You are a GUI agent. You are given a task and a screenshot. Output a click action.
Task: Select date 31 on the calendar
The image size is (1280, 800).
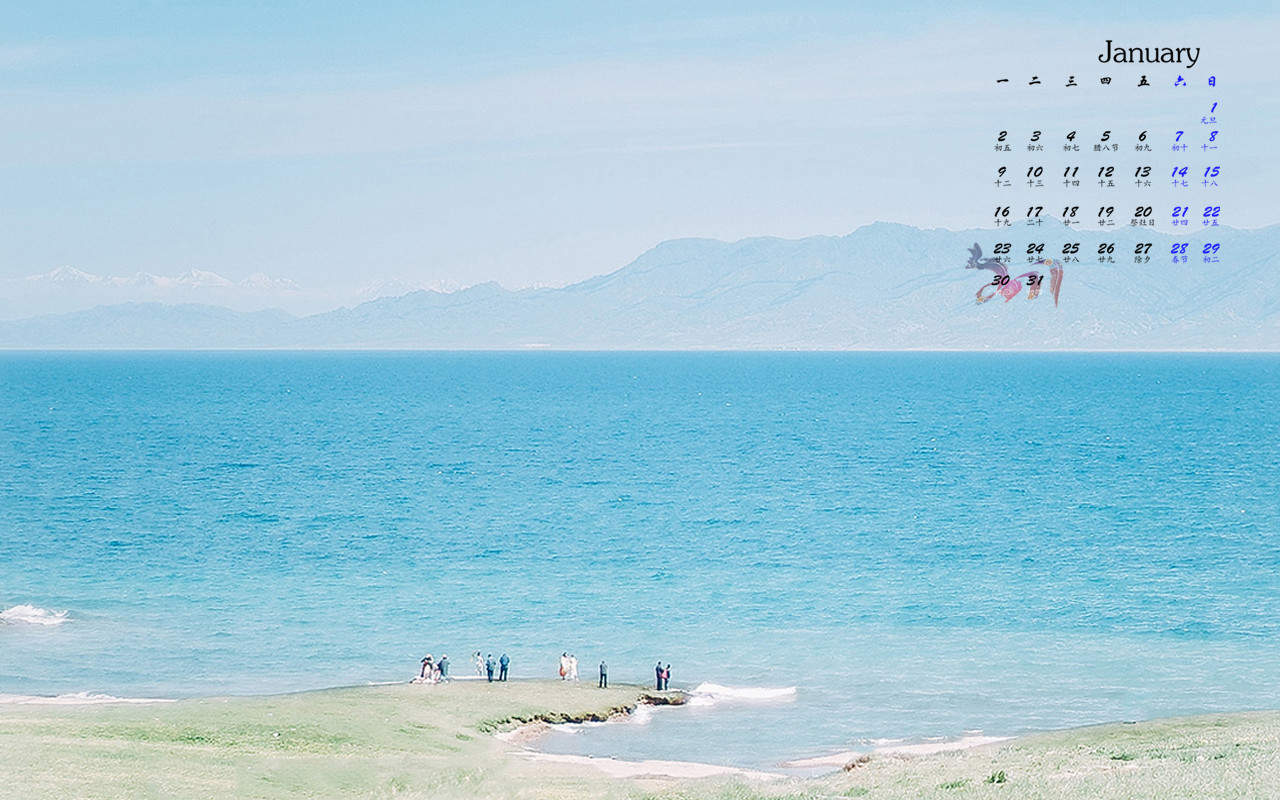(x=1035, y=281)
